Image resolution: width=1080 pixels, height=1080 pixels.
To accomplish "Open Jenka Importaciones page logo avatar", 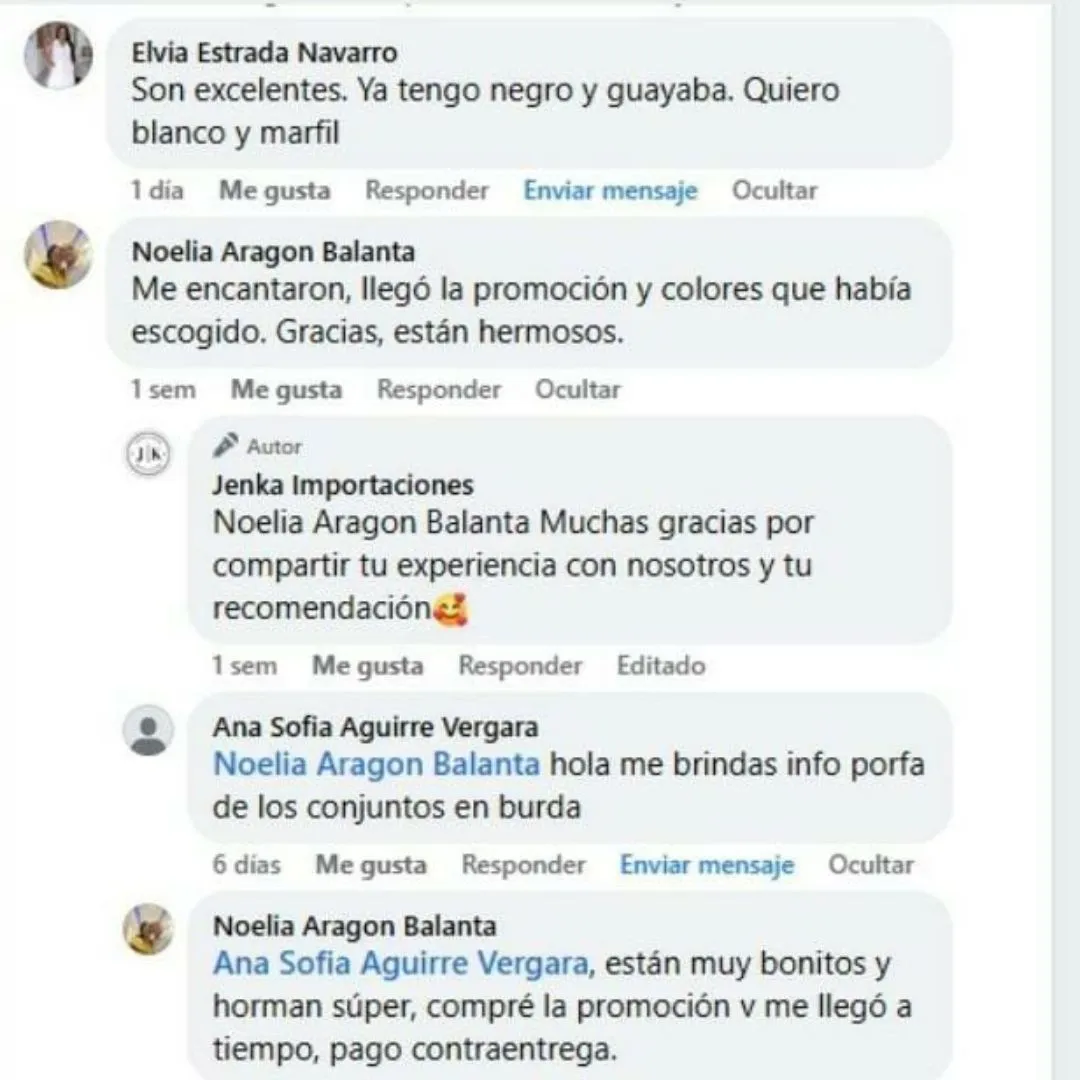I will click(148, 454).
